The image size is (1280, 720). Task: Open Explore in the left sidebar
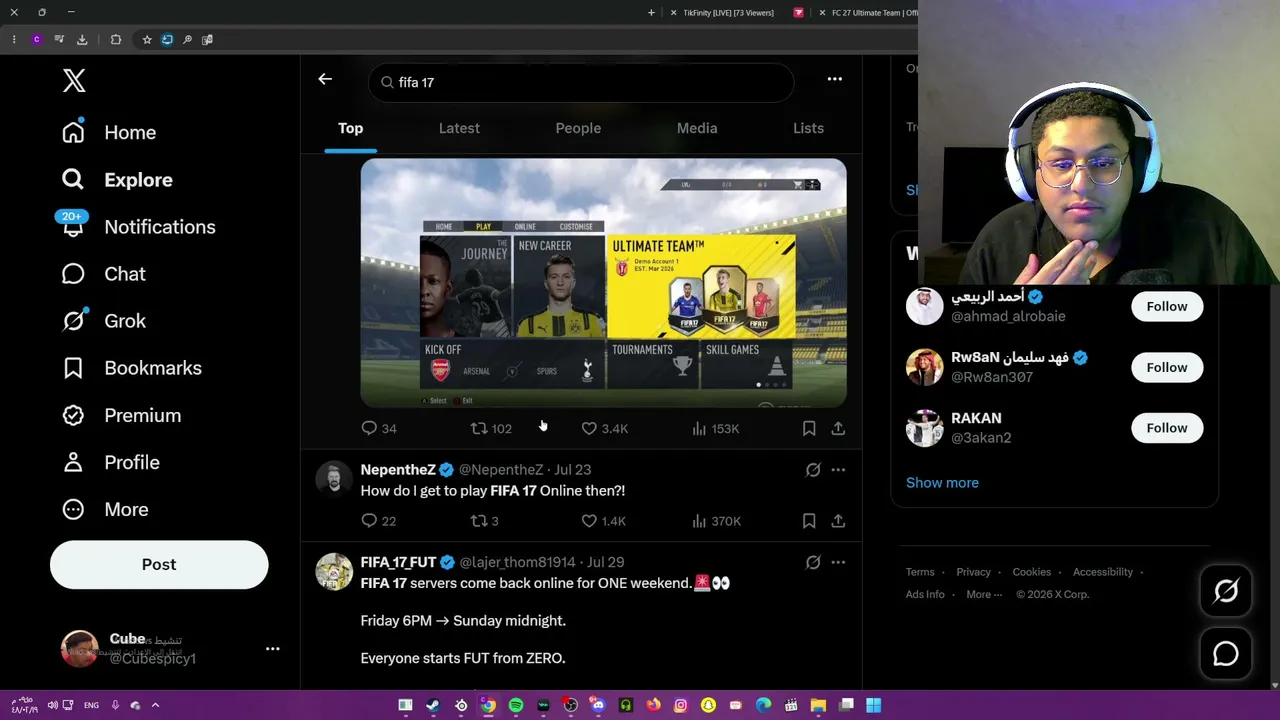117,180
